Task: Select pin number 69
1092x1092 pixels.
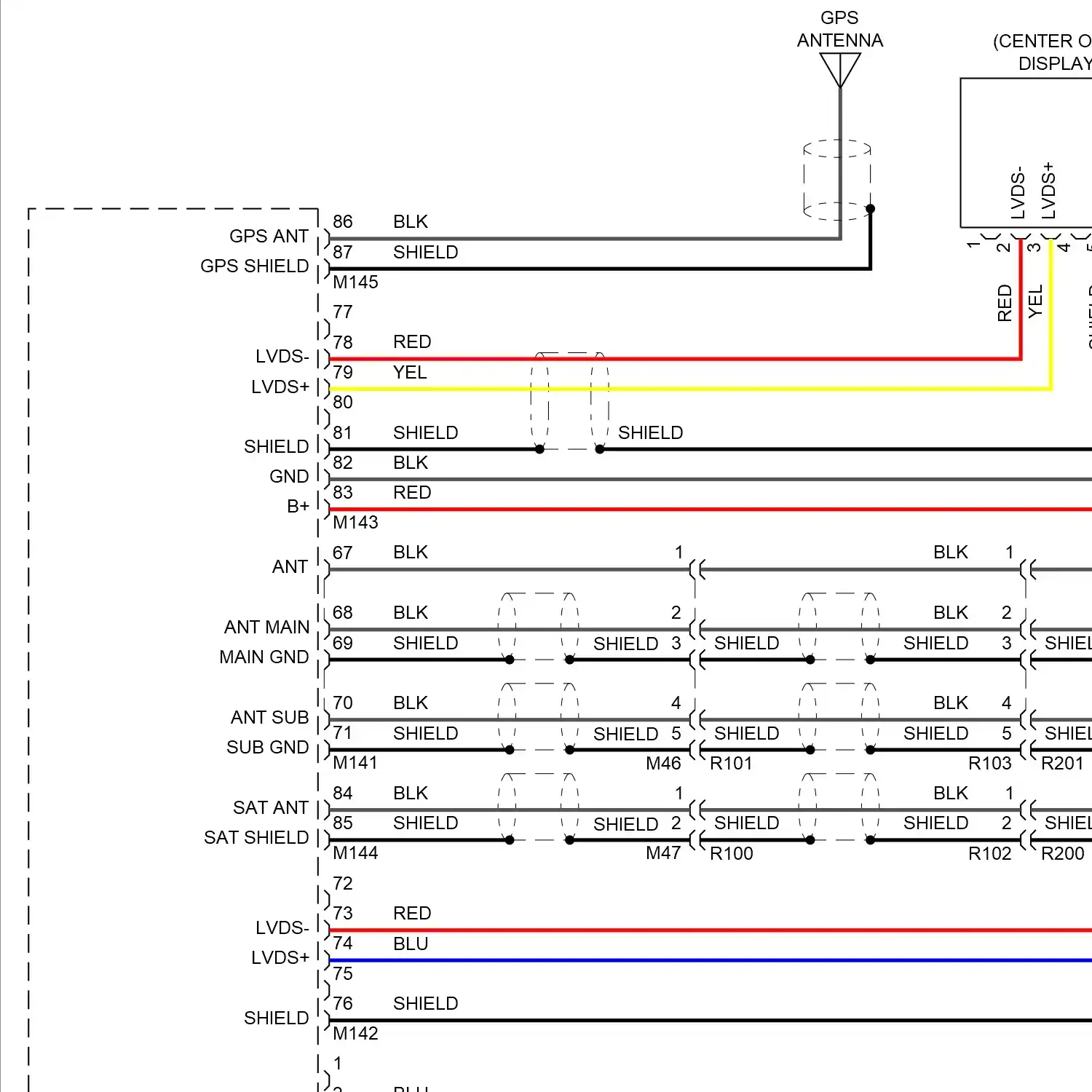Action: coord(342,643)
